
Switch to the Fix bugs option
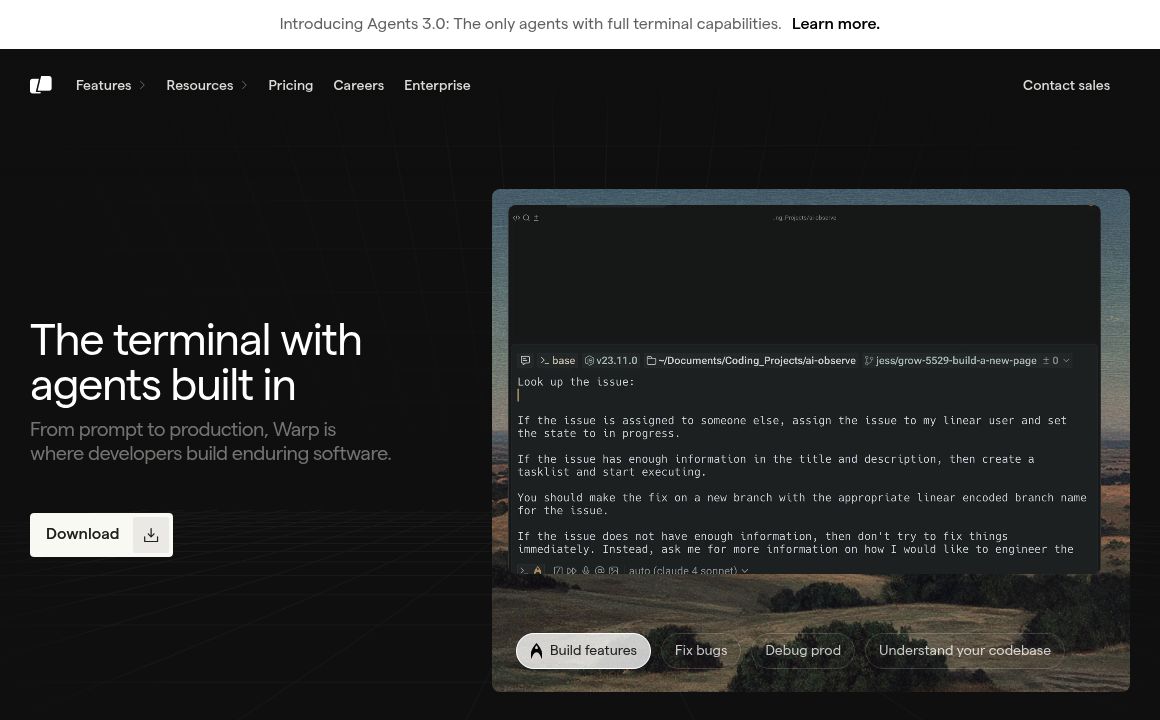(x=701, y=651)
